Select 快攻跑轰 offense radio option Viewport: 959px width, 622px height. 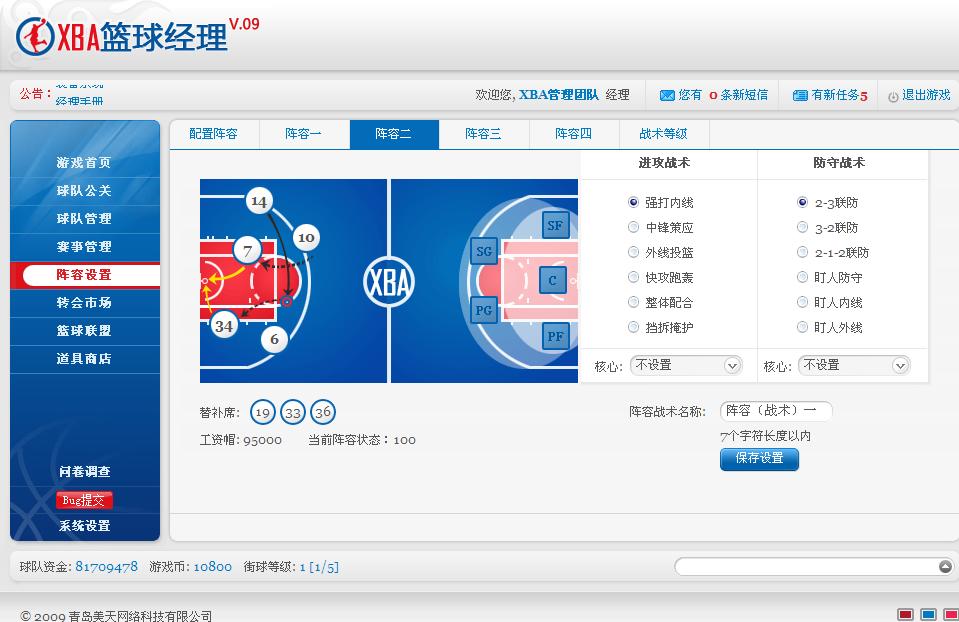tap(633, 278)
